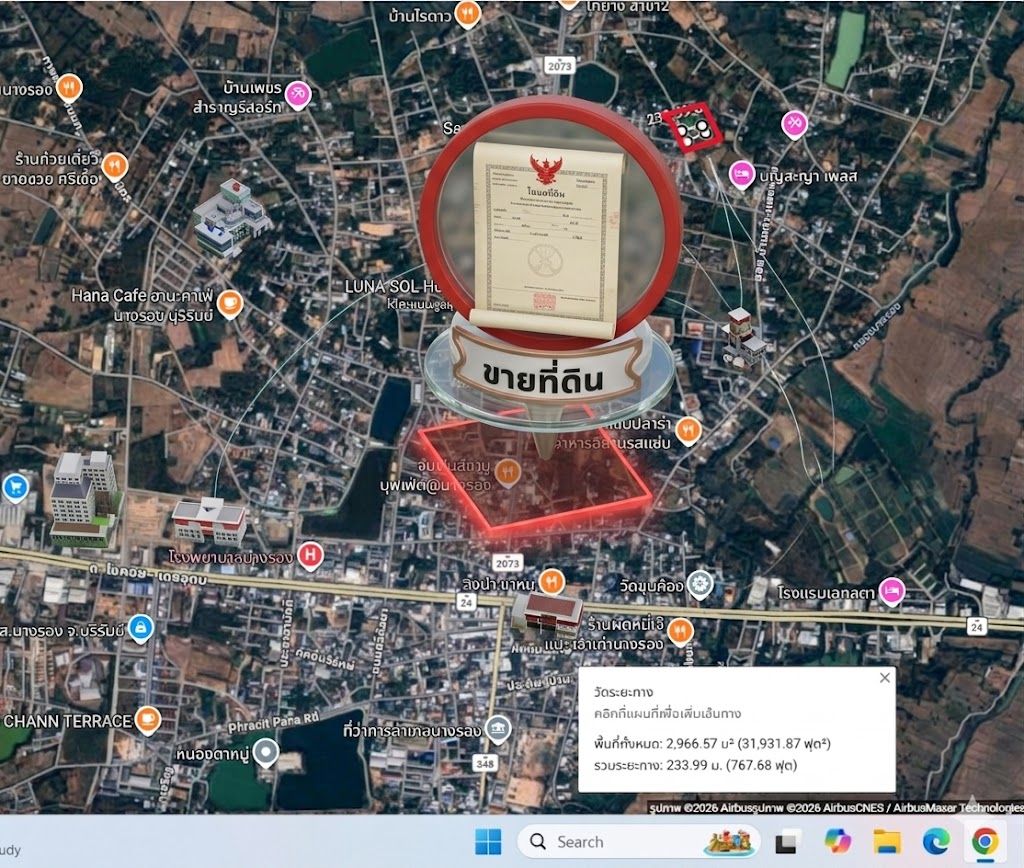This screenshot has width=1024, height=868.
Task: Open the หนองตาหมู่ location pin
Action: click(266, 752)
